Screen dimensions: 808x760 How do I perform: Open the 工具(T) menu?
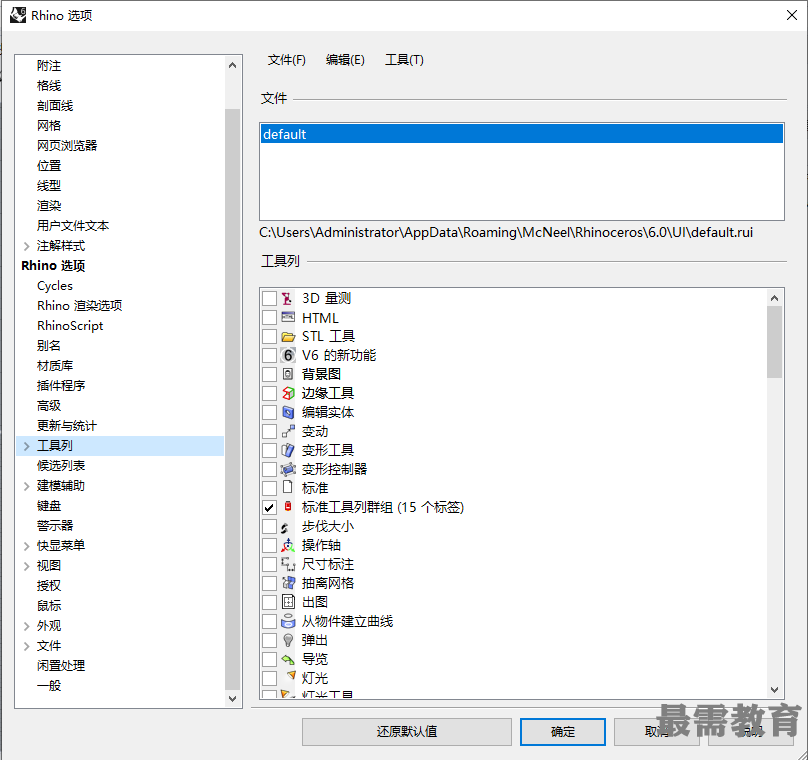point(405,60)
